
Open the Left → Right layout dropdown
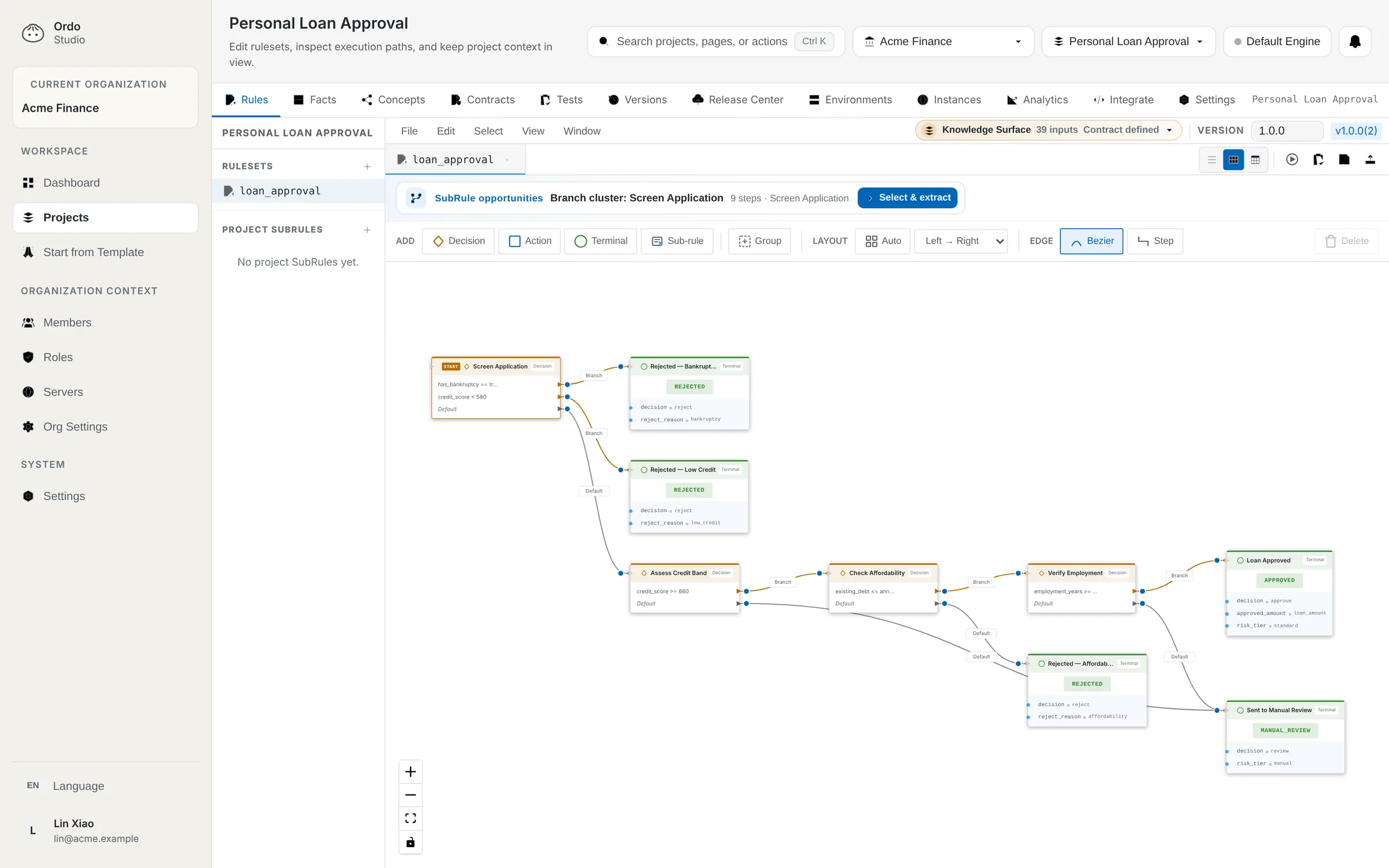(x=961, y=241)
